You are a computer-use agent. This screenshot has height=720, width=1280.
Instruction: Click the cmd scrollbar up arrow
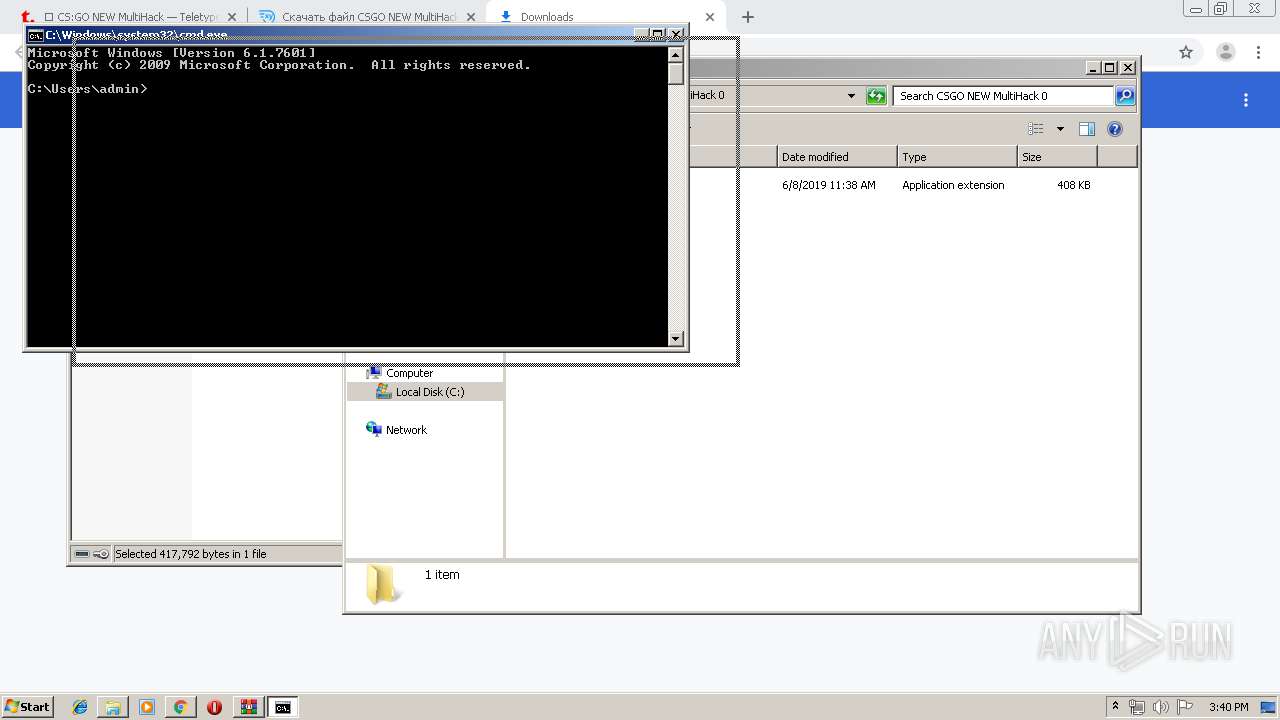point(676,54)
